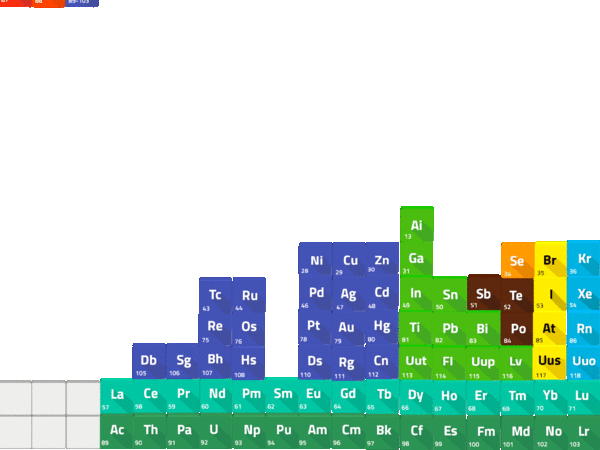
Task: Select the Zn zinc tile
Action: coord(382,259)
